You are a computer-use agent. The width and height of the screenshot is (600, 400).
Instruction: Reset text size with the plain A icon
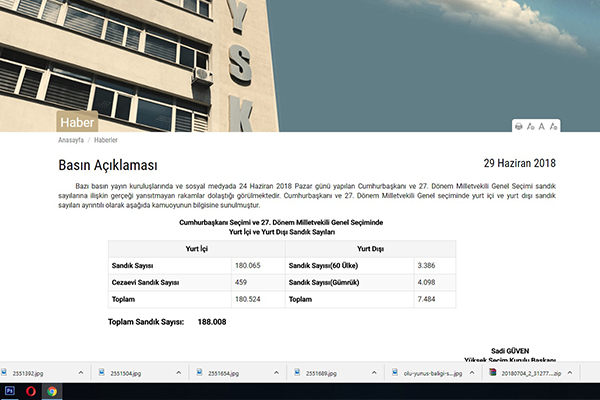541,126
